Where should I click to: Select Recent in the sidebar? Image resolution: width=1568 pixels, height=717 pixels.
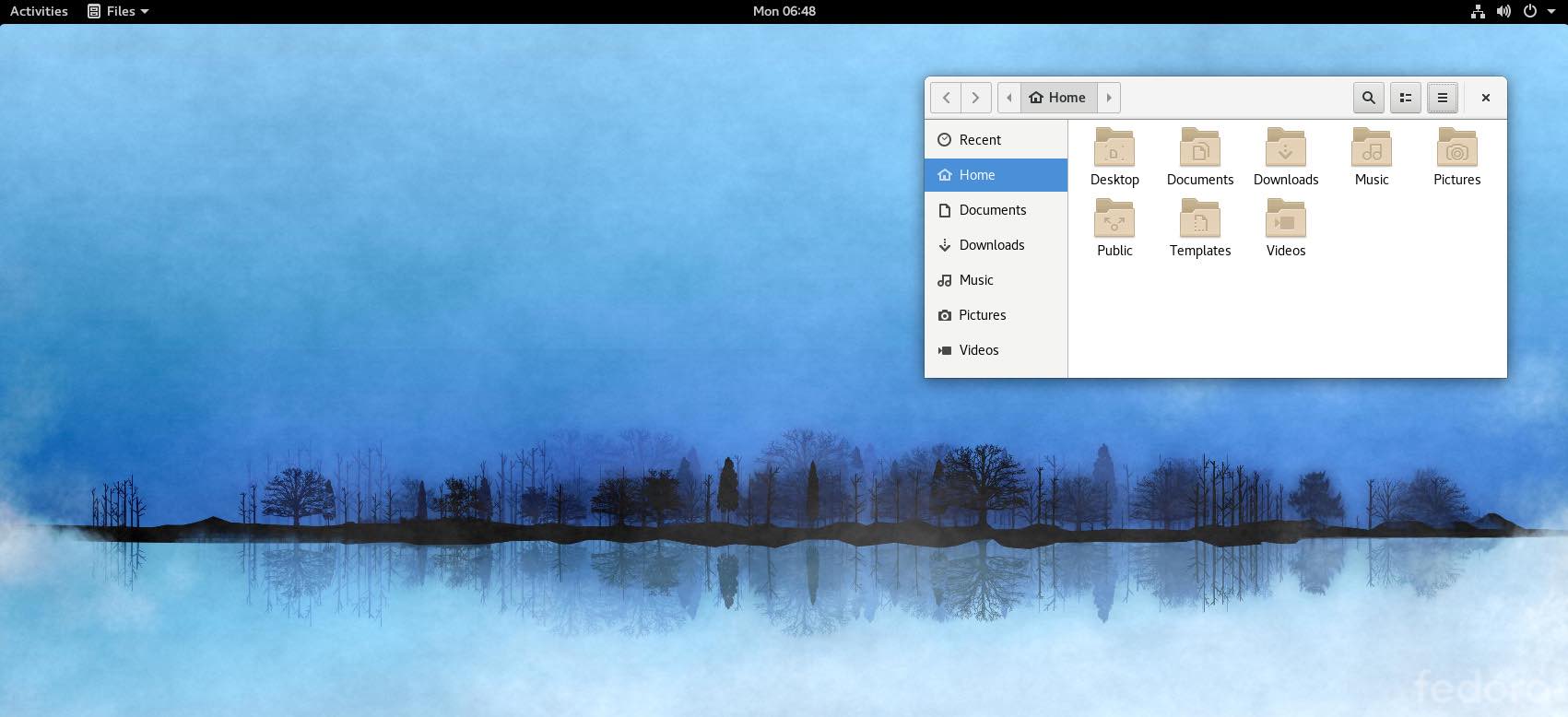pos(980,140)
